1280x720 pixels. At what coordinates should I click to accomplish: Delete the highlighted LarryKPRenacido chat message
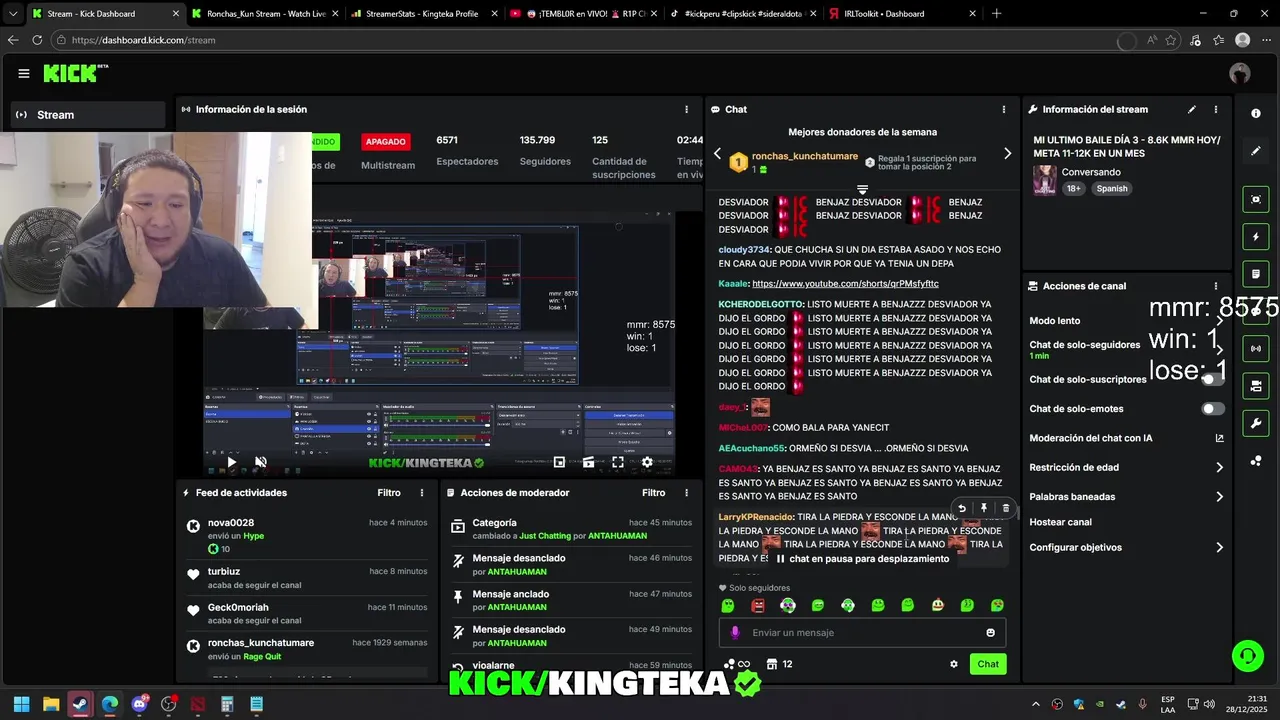point(1006,508)
